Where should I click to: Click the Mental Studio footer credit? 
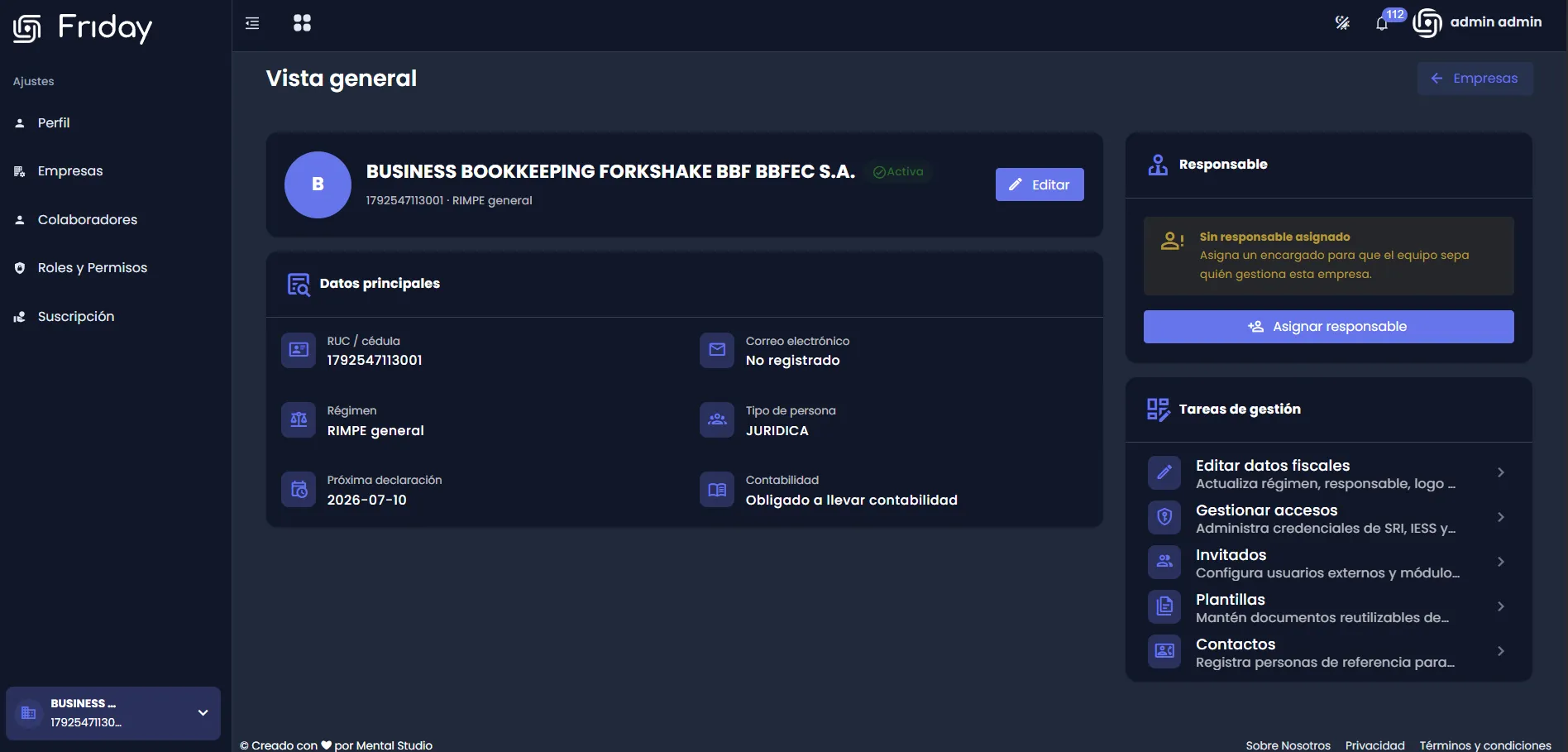tap(394, 745)
